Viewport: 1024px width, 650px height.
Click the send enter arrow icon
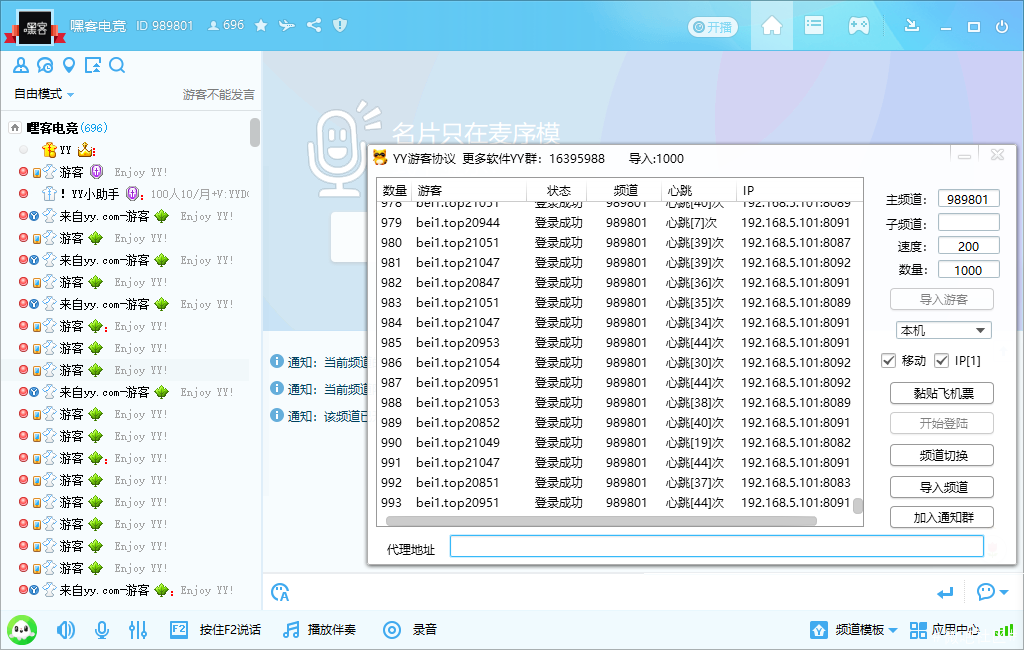click(945, 593)
